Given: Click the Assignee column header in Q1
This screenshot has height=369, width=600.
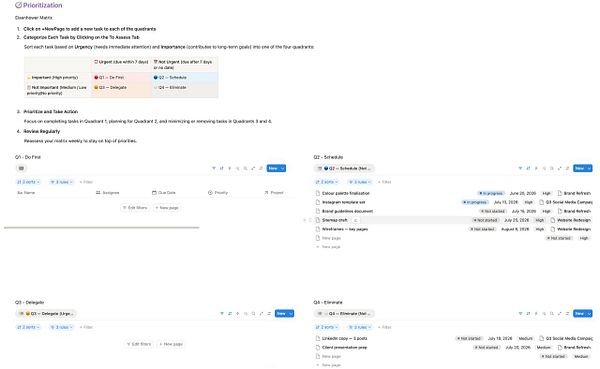Looking at the screenshot, I should 108,193.
